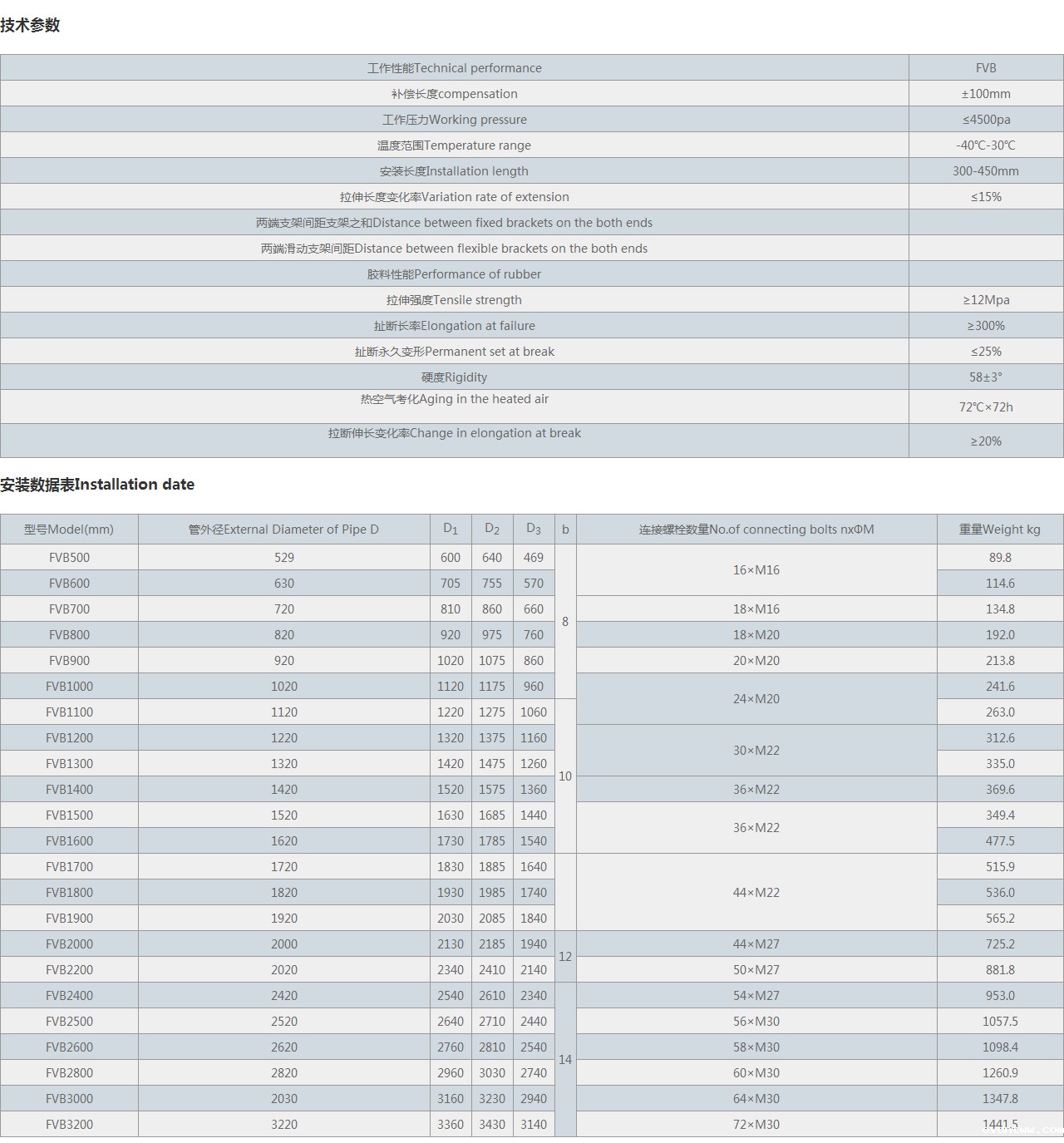Click the 重量Weight kg column header
The height and width of the screenshot is (1143, 1064).
tap(999, 530)
